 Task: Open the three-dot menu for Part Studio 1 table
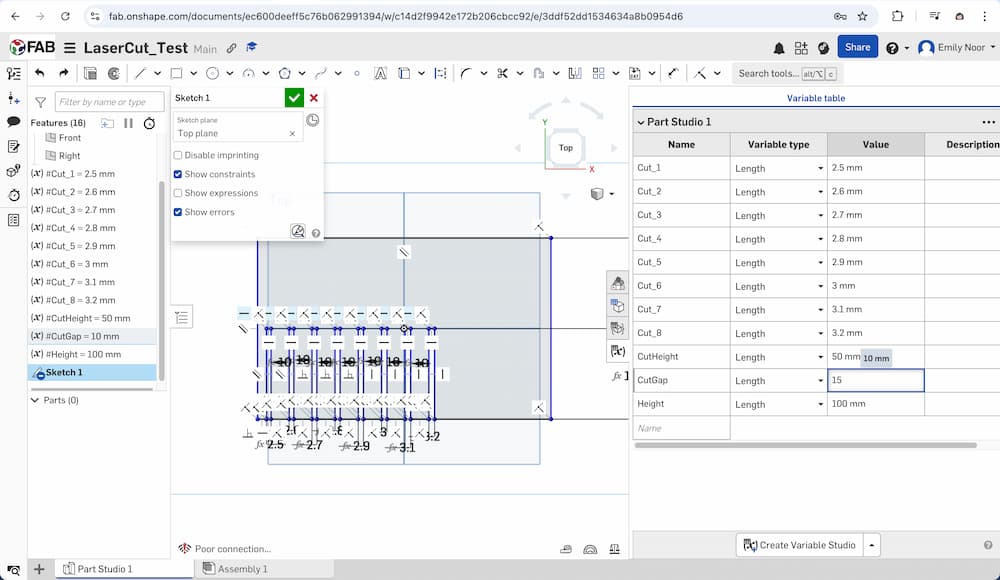988,122
